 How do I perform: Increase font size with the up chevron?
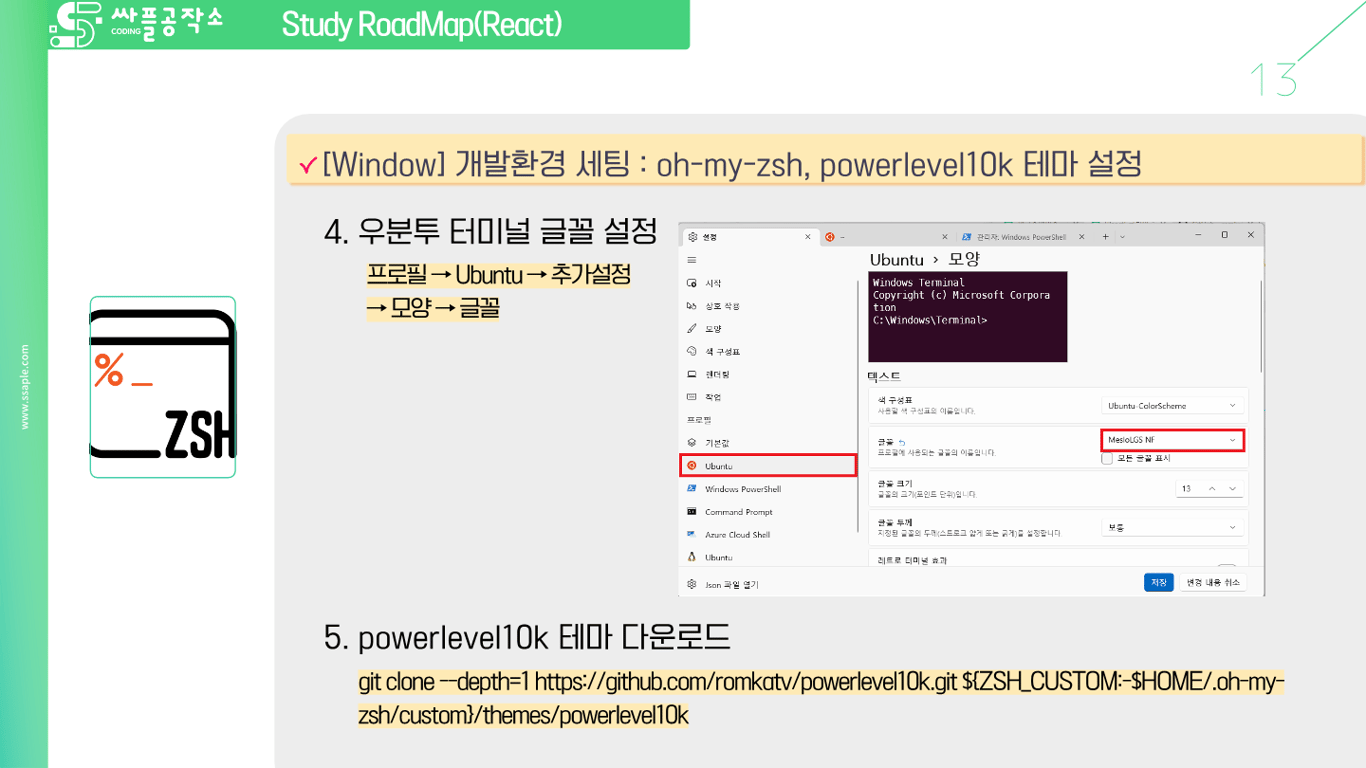[1212, 489]
